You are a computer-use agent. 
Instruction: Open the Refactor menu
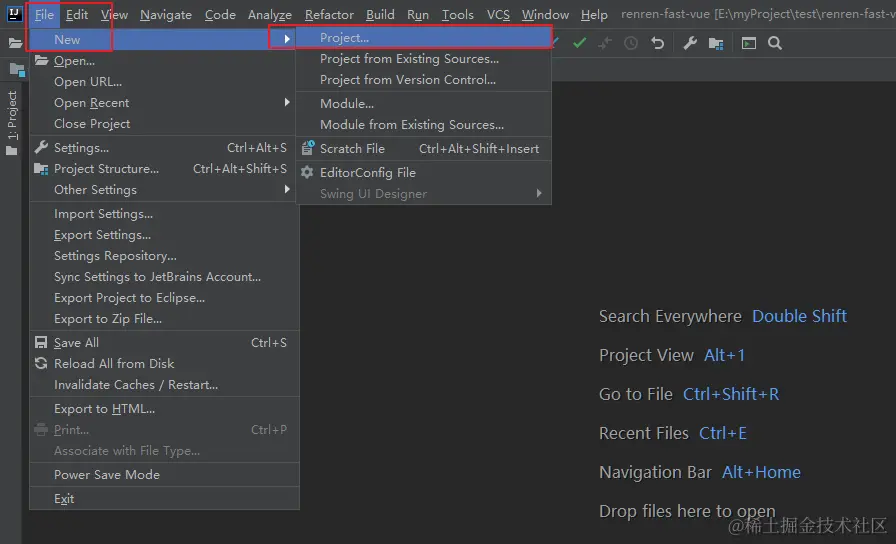[x=329, y=15]
